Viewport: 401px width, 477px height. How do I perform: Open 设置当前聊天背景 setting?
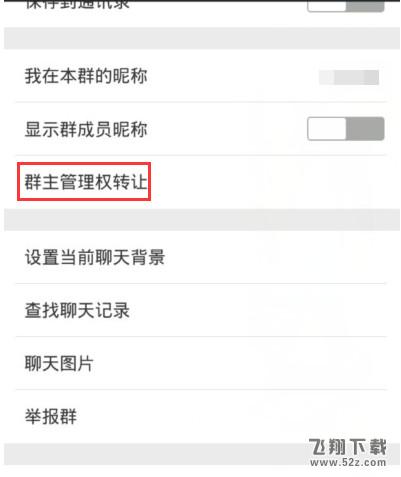(x=201, y=257)
